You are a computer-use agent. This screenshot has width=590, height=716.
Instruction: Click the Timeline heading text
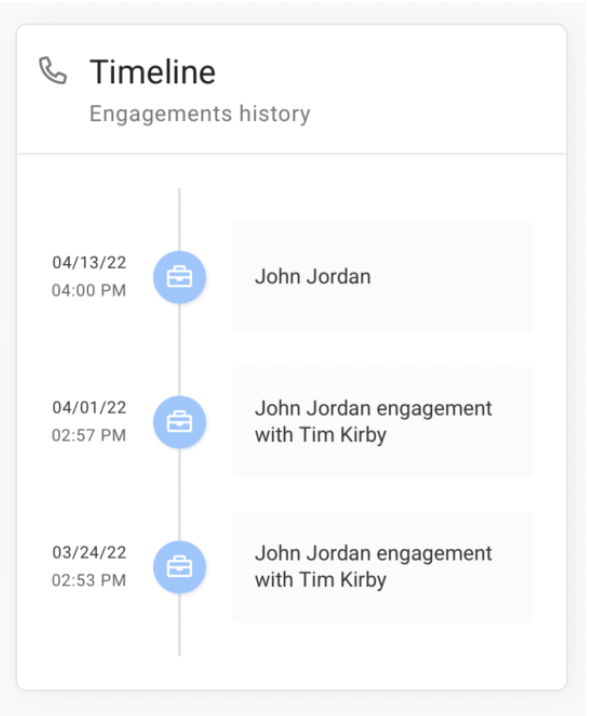click(153, 72)
